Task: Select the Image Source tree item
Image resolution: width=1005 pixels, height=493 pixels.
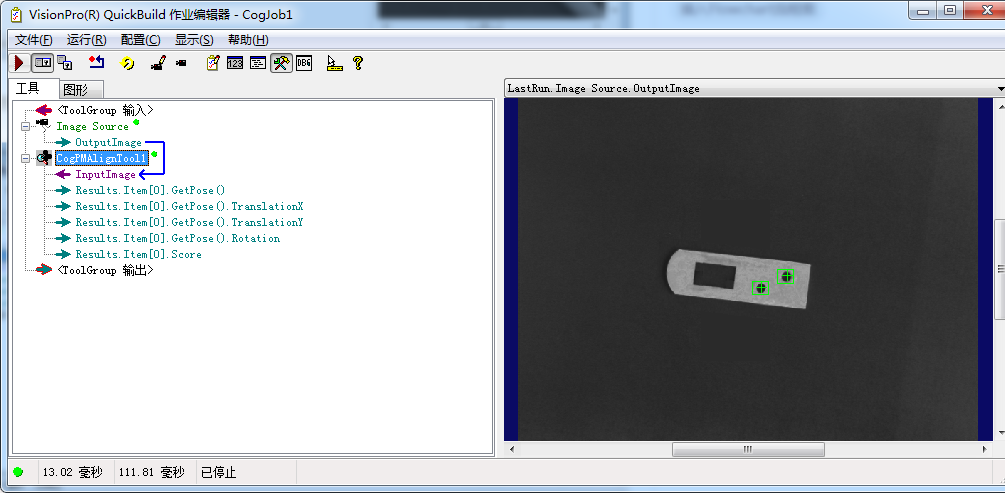Action: pos(92,126)
